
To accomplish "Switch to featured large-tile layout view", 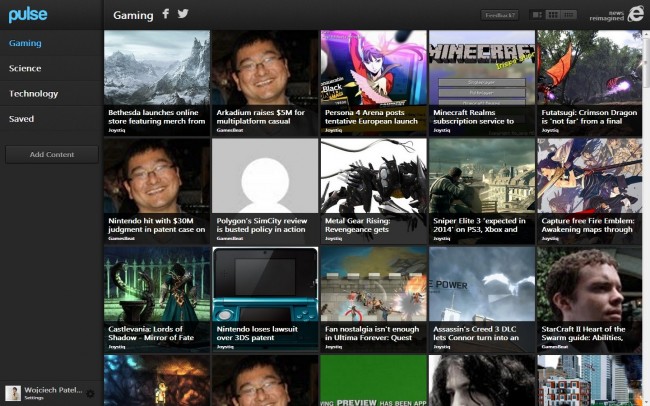I will coord(537,15).
